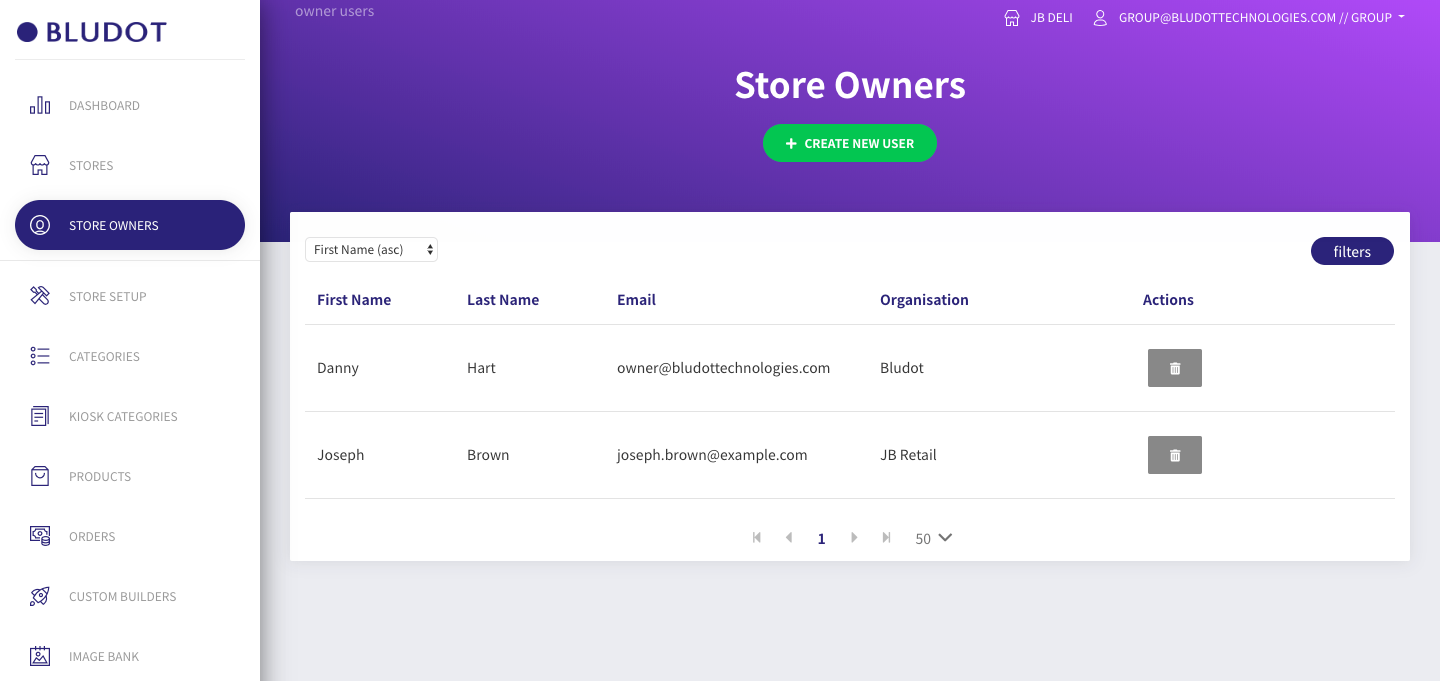Go to the next page arrow
Screen dimensions: 1440x681
pos(854,538)
